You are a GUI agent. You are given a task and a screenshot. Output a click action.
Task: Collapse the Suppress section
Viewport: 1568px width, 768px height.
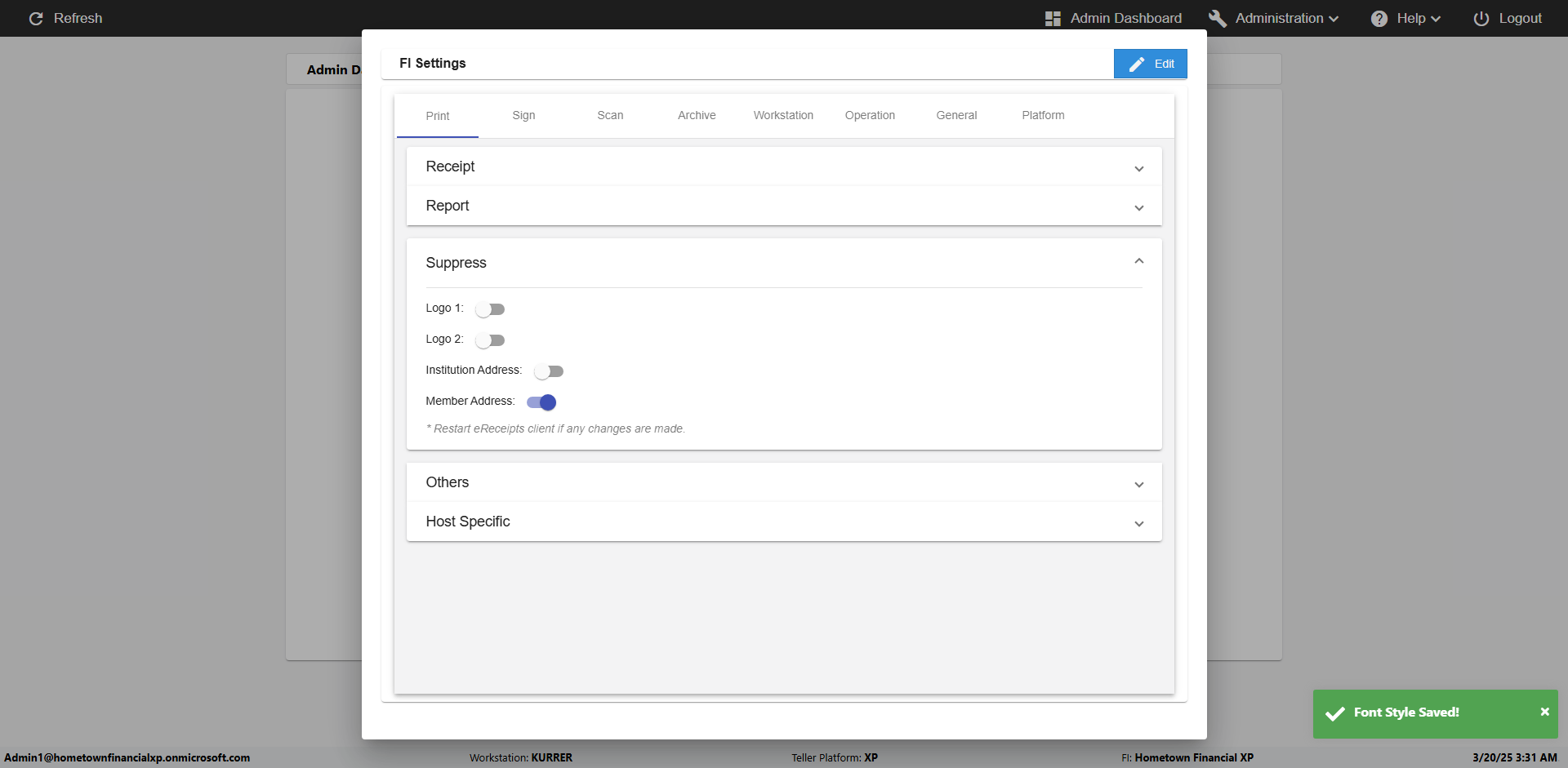click(1138, 261)
